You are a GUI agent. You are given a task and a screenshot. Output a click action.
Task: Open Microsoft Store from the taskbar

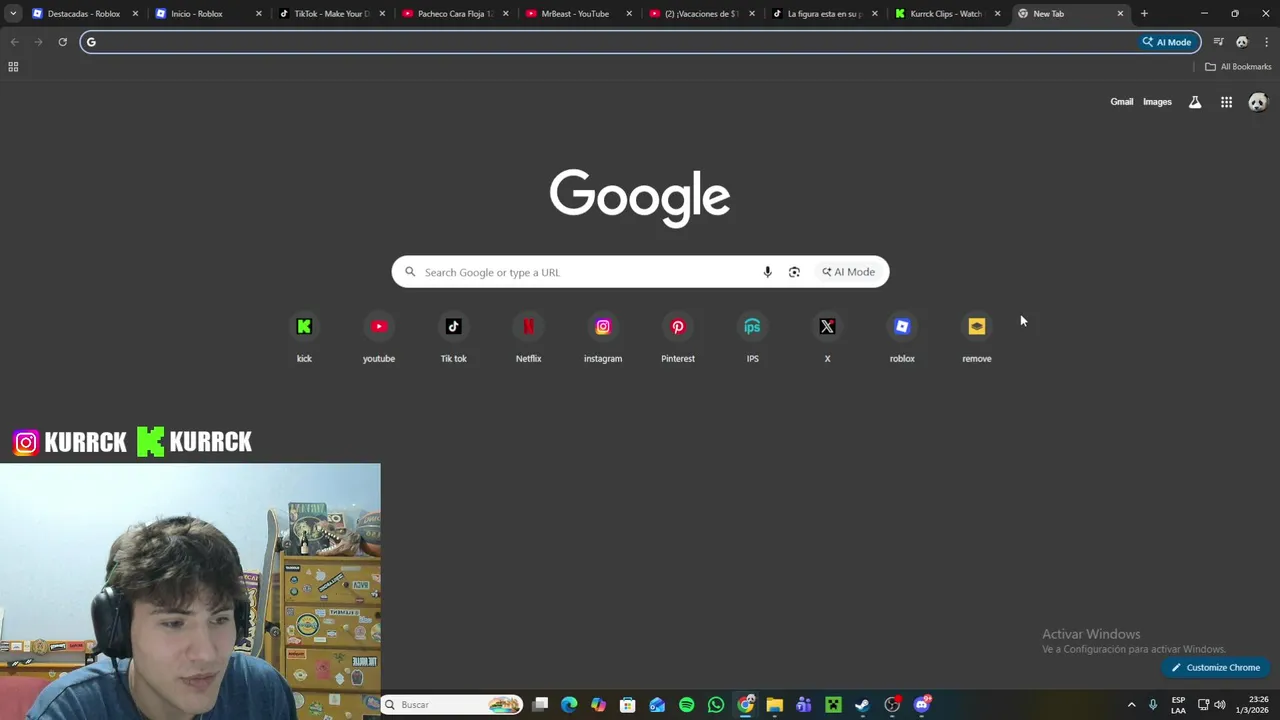(627, 705)
